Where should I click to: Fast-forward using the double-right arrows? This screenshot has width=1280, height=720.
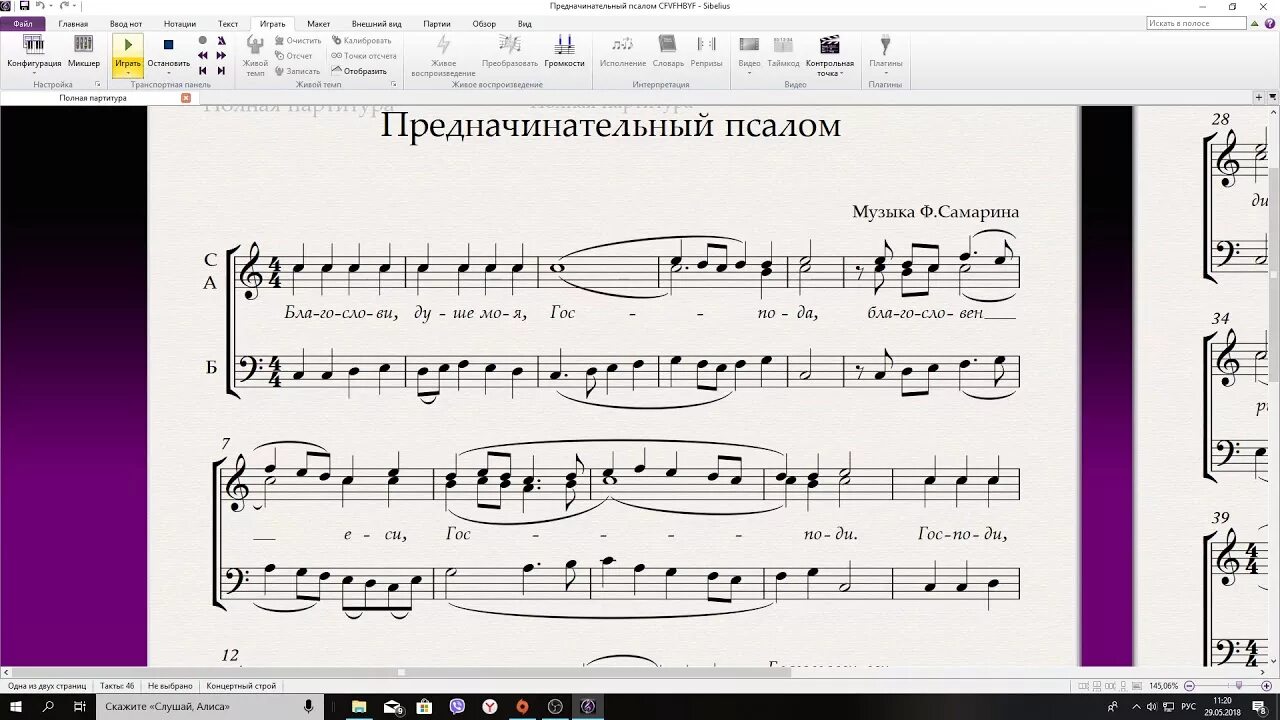click(x=221, y=56)
